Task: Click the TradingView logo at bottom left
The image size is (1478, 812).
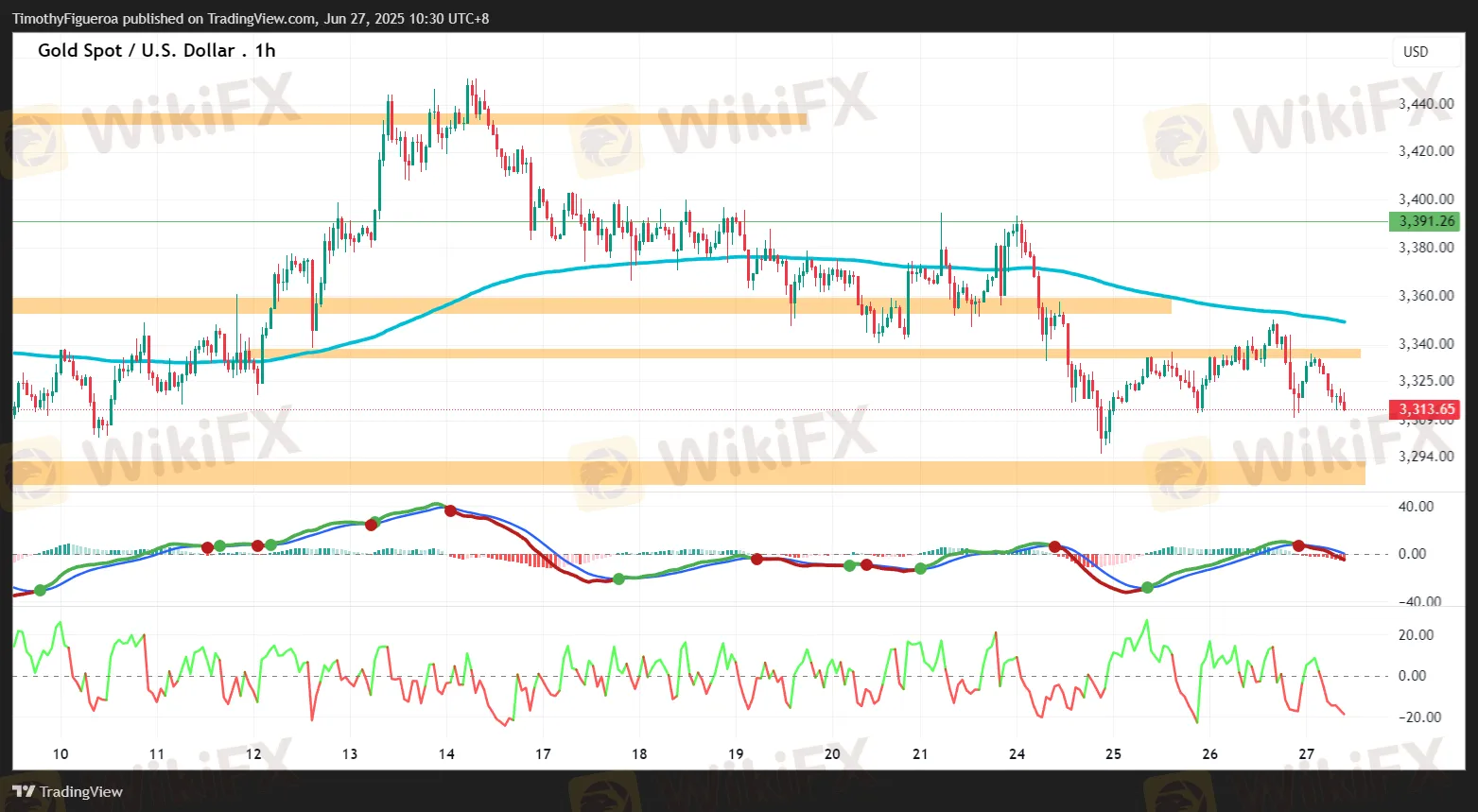Action: [x=68, y=792]
